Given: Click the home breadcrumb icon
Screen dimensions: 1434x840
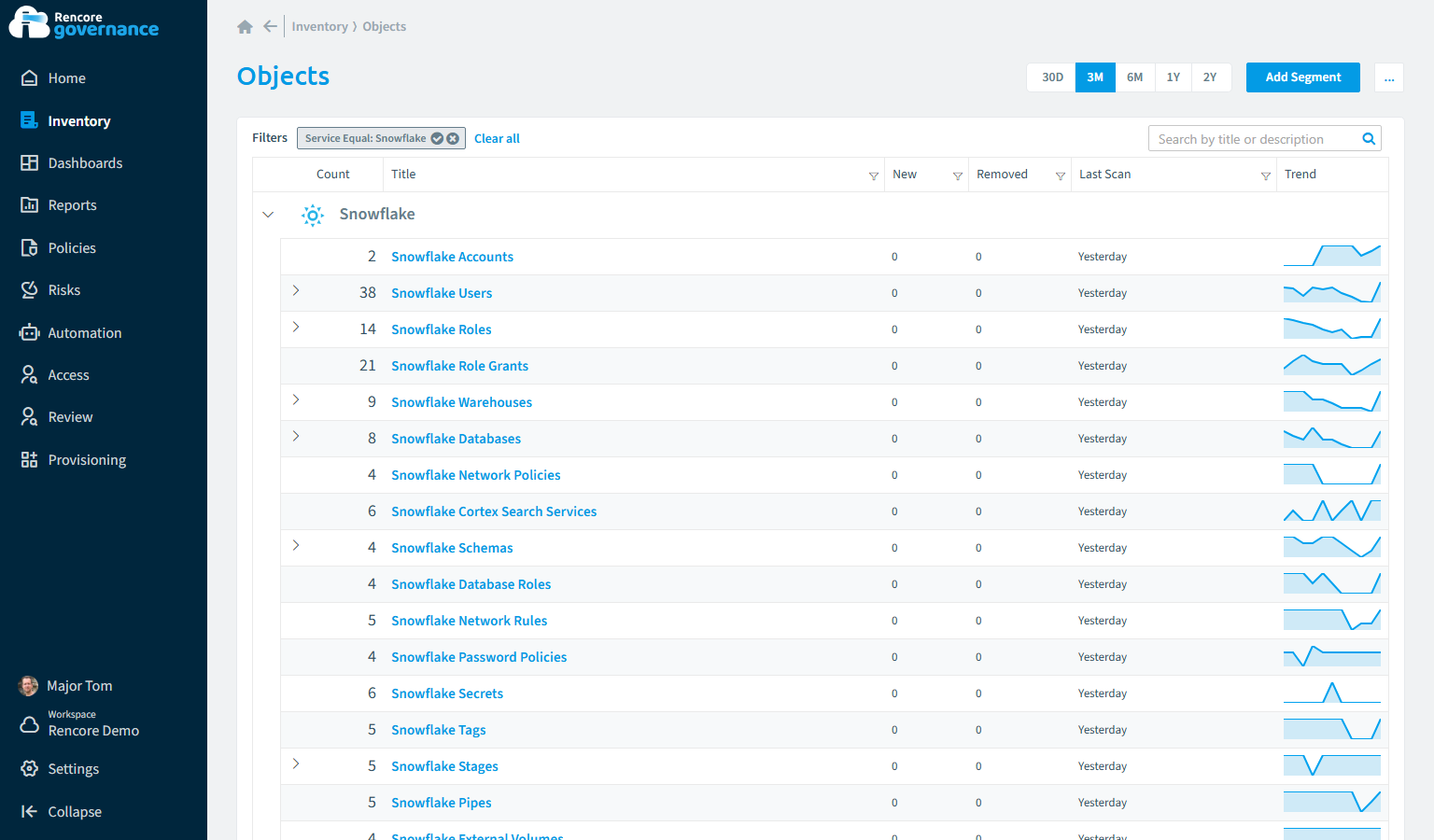Looking at the screenshot, I should pyautogui.click(x=246, y=27).
